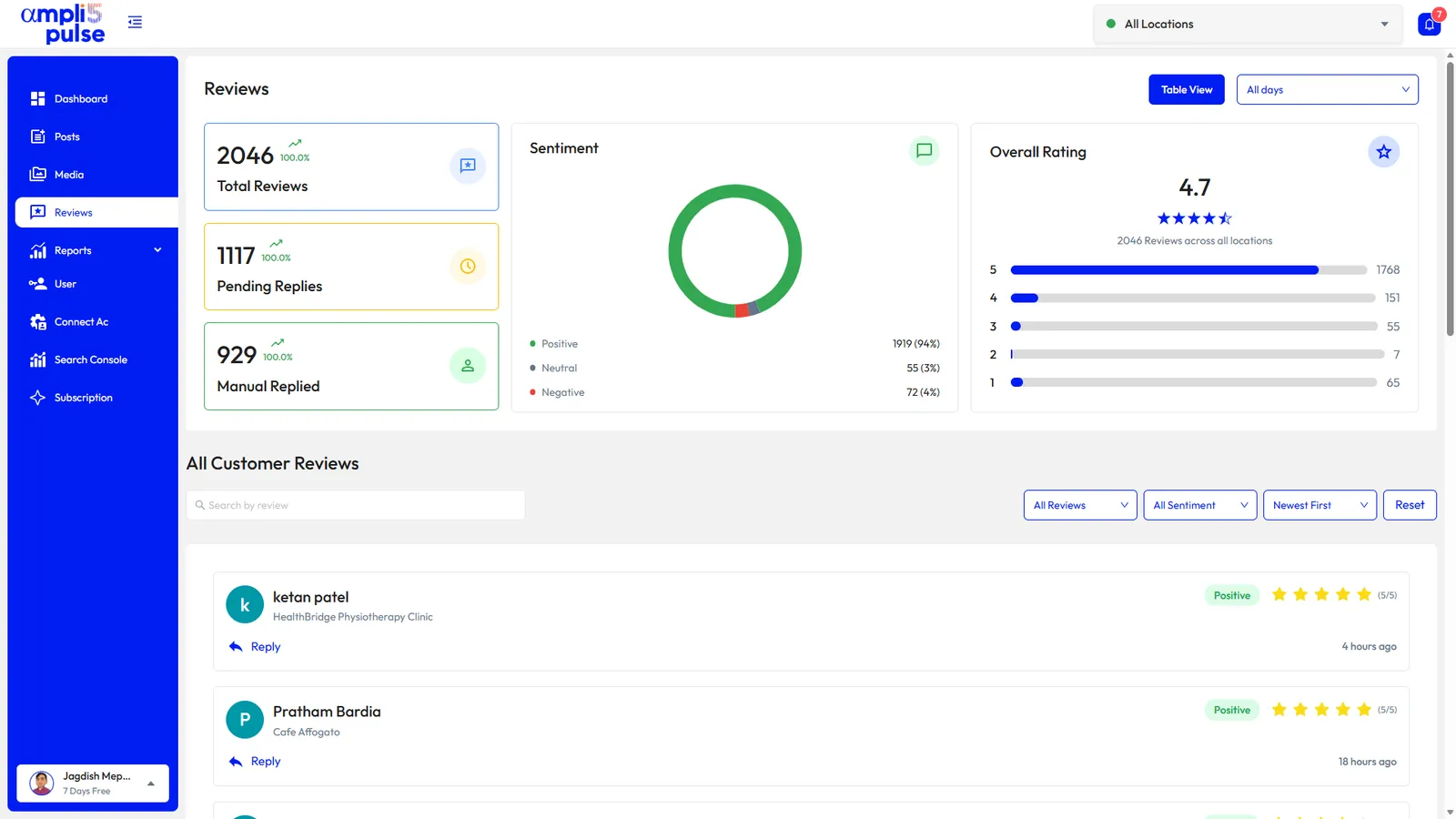
Task: Click 2046 Reviews across all locations text
Action: tap(1195, 241)
